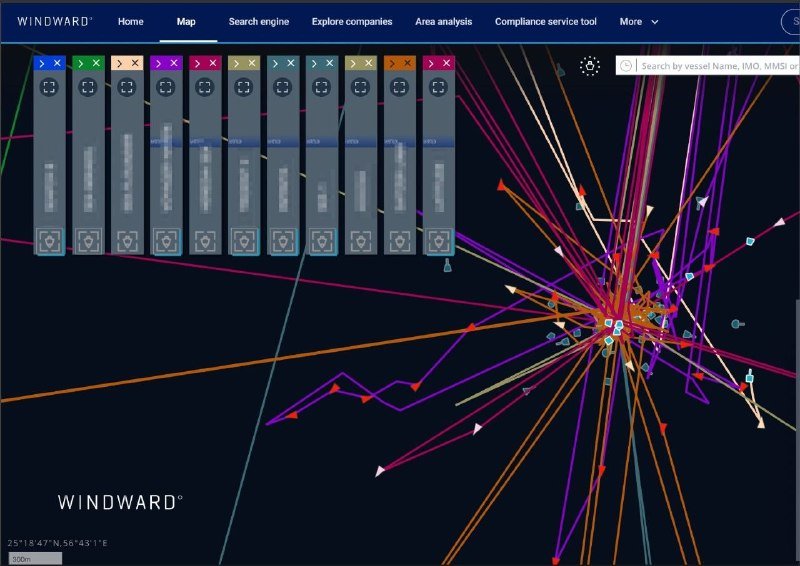Click ship icon on fifth magenta card
Screen dimensions: 800x566
tap(205, 241)
